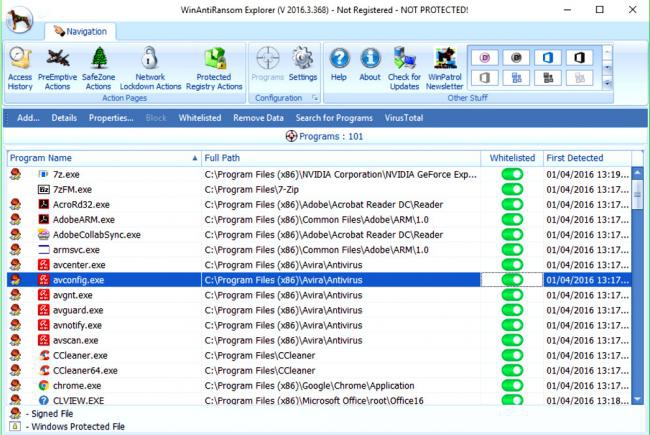Toggle whitelist switch for CCleaner64.exe
Viewport: 650px width, 435px height.
(512, 370)
